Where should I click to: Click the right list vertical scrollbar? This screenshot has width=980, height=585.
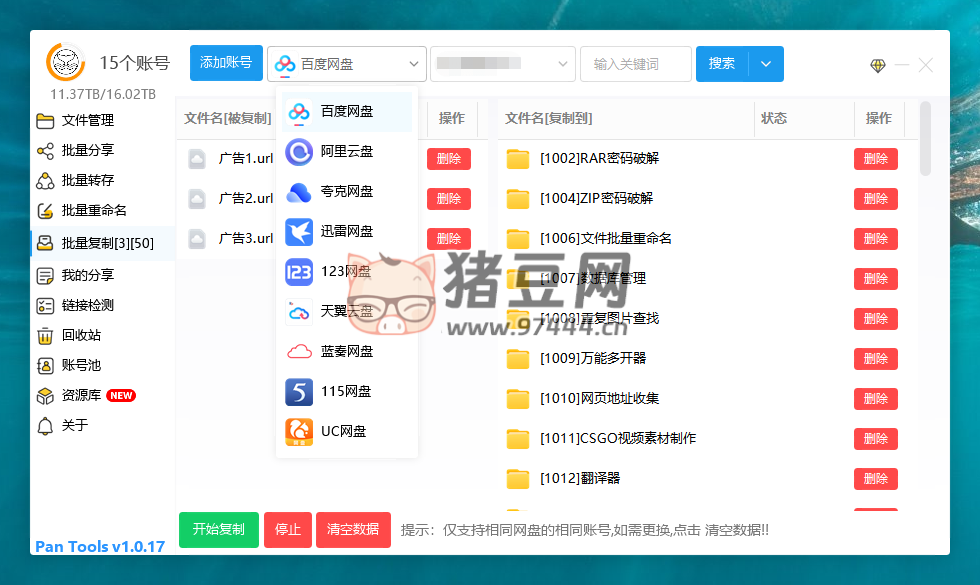pyautogui.click(x=926, y=139)
